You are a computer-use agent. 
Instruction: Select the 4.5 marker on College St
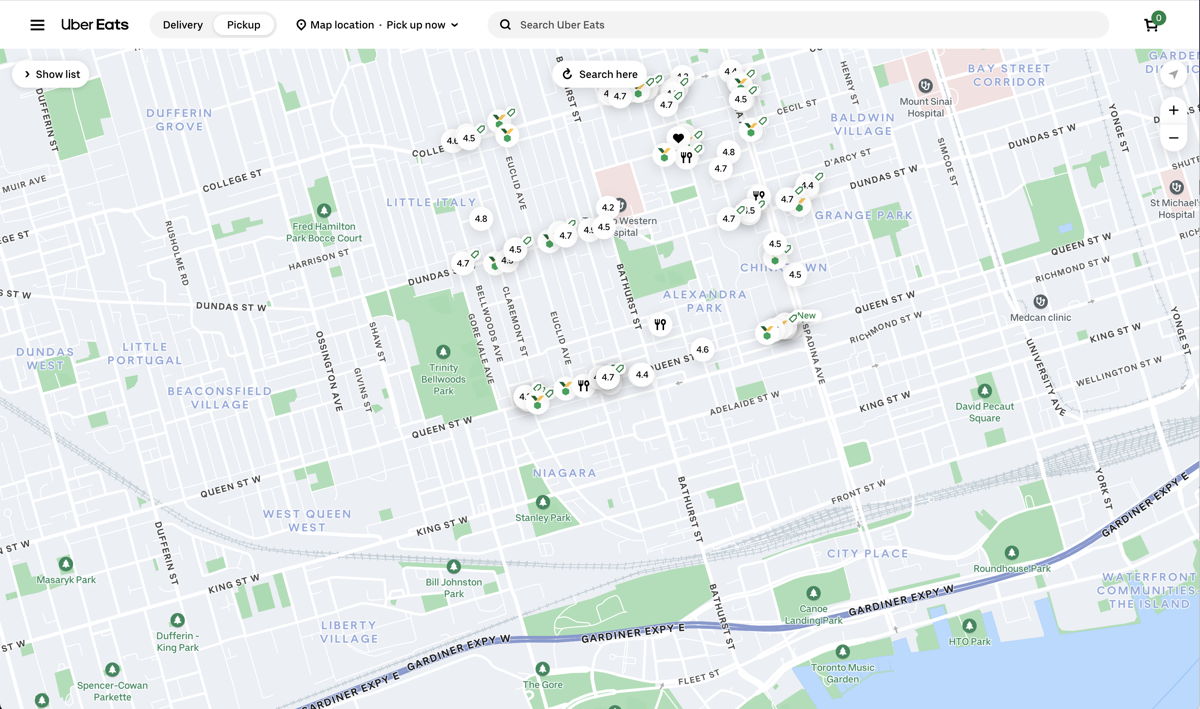coord(469,139)
